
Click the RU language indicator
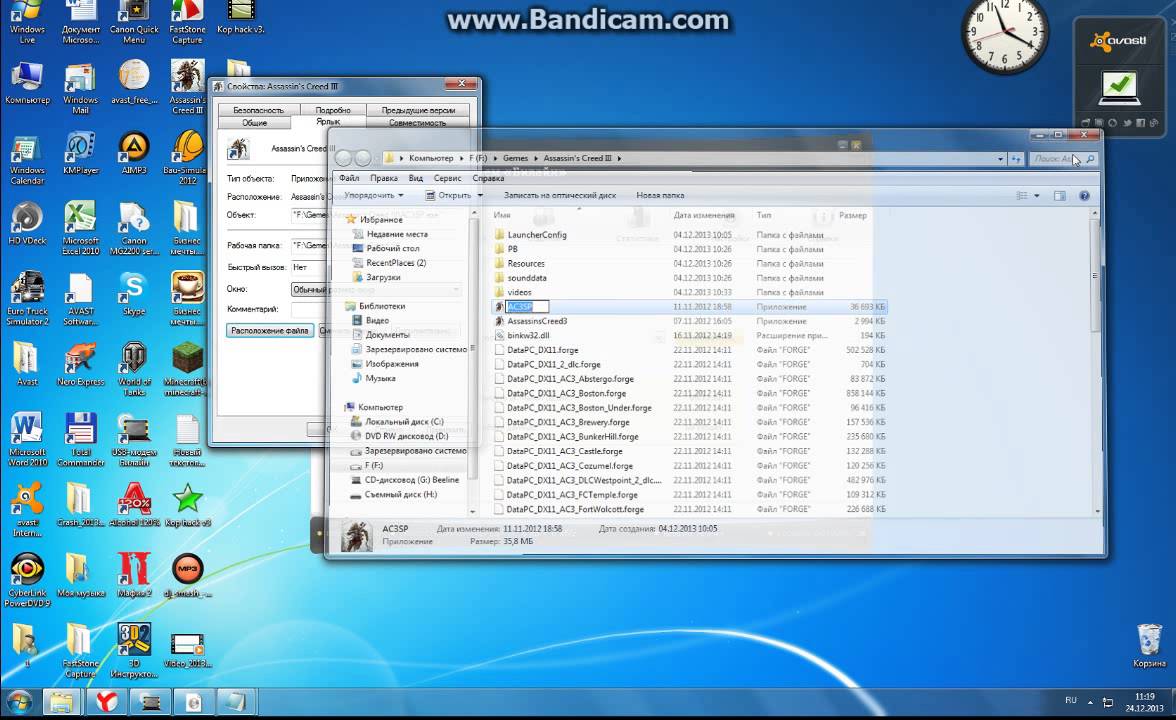(1070, 700)
